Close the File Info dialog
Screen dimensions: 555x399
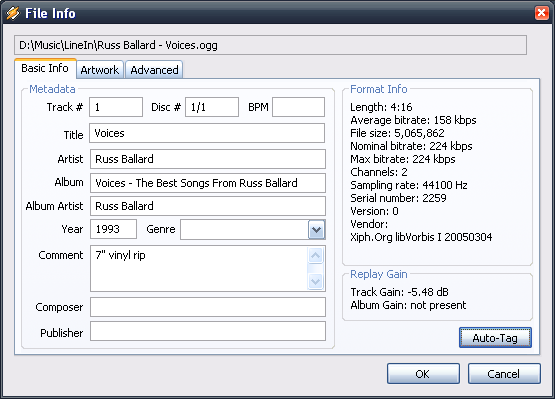coord(542,13)
